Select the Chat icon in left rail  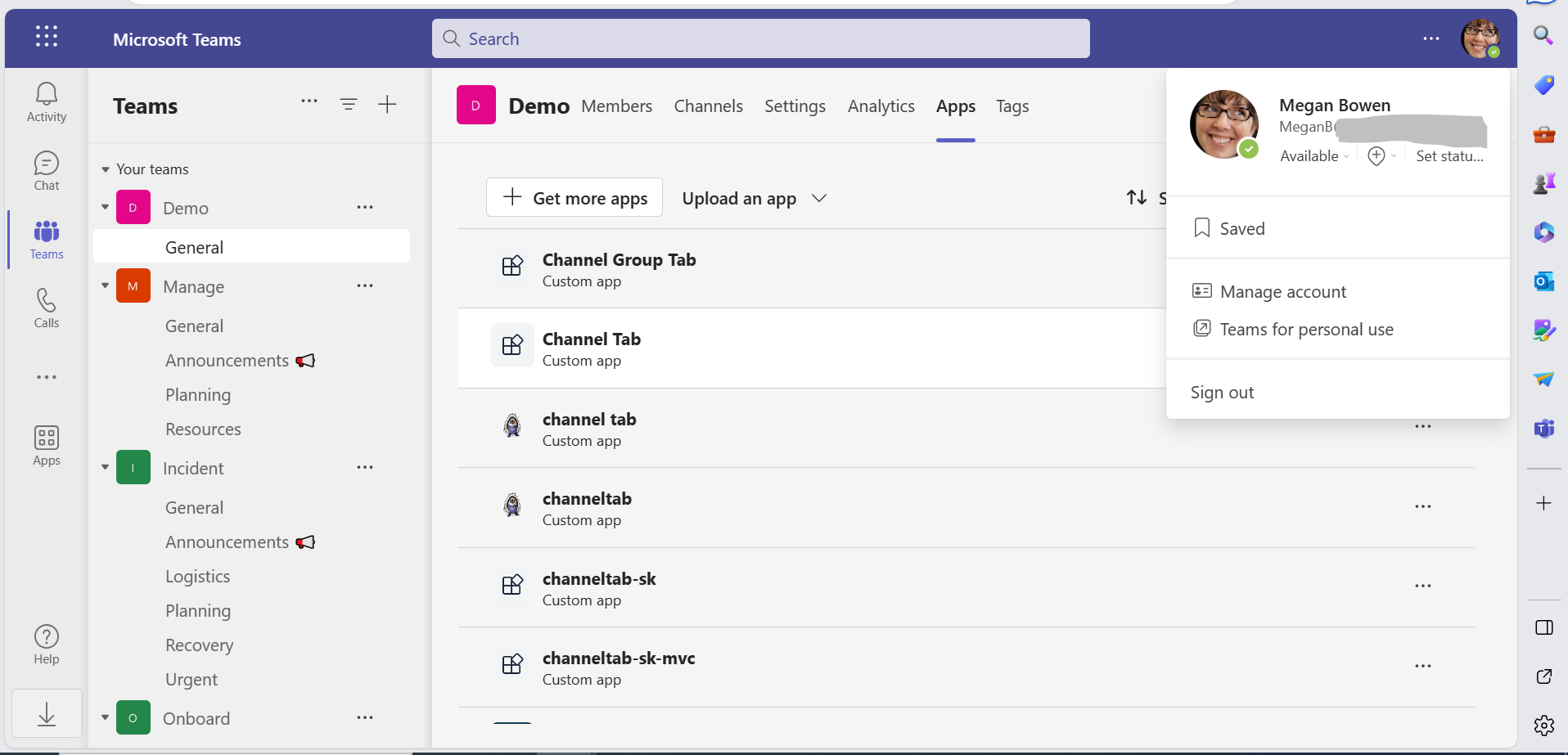point(46,169)
